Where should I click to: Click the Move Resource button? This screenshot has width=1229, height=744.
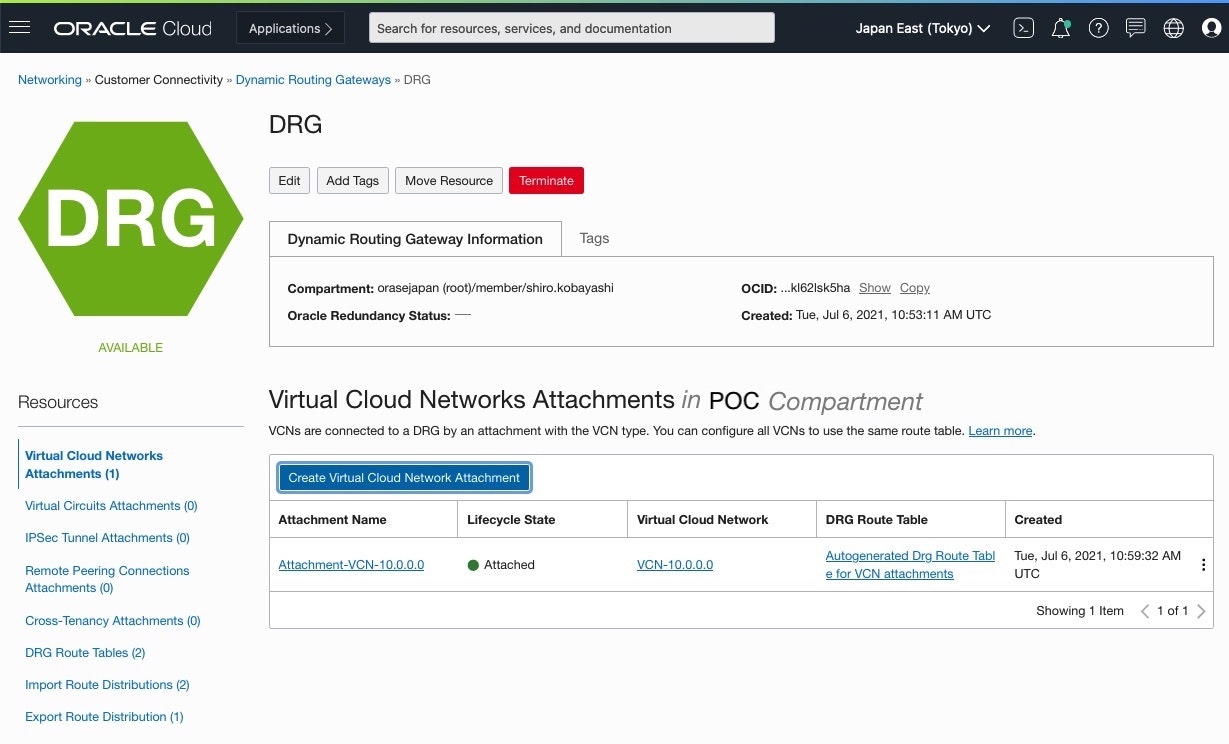(449, 180)
